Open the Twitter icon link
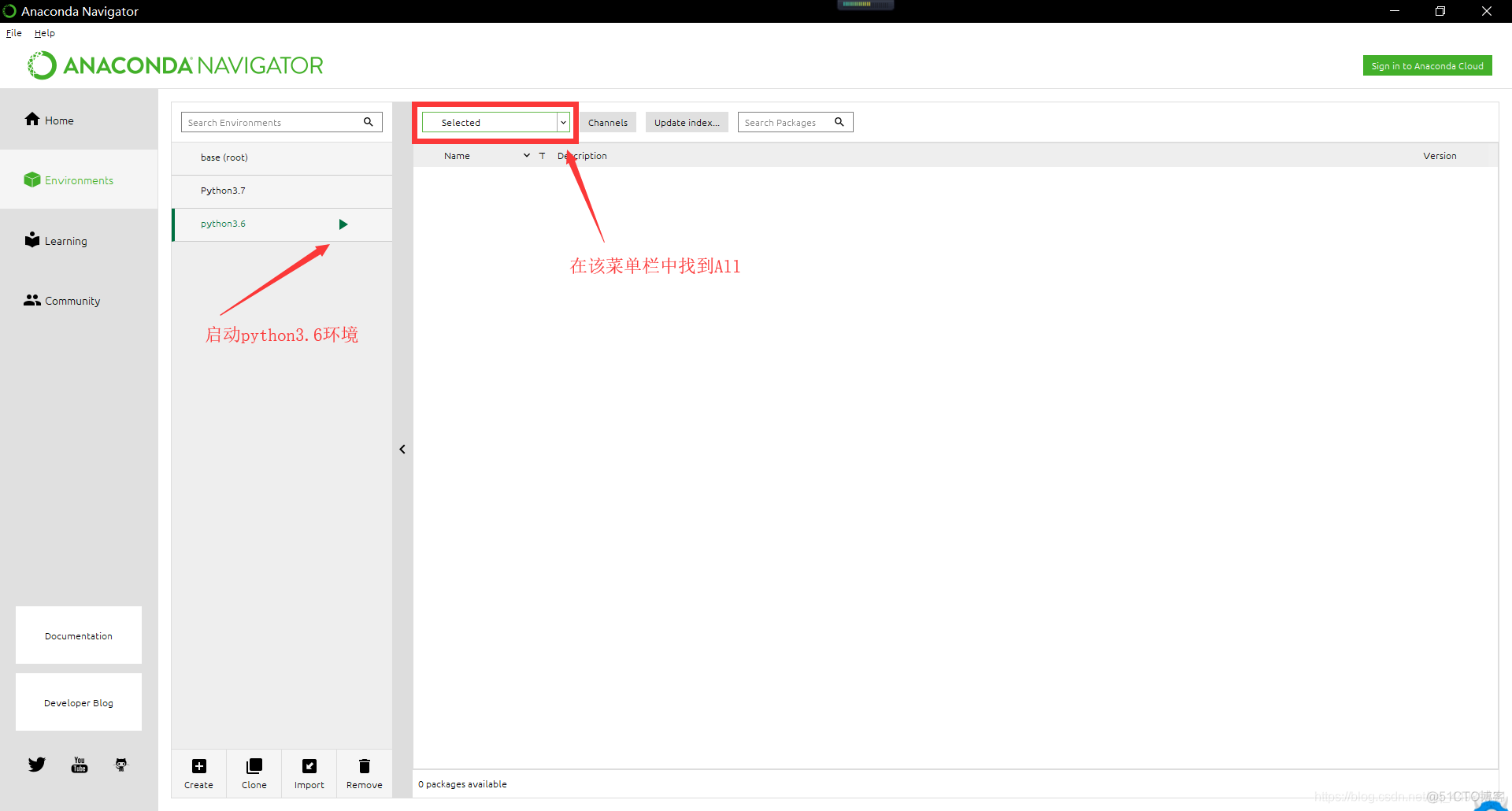Image resolution: width=1512 pixels, height=811 pixels. (x=37, y=765)
